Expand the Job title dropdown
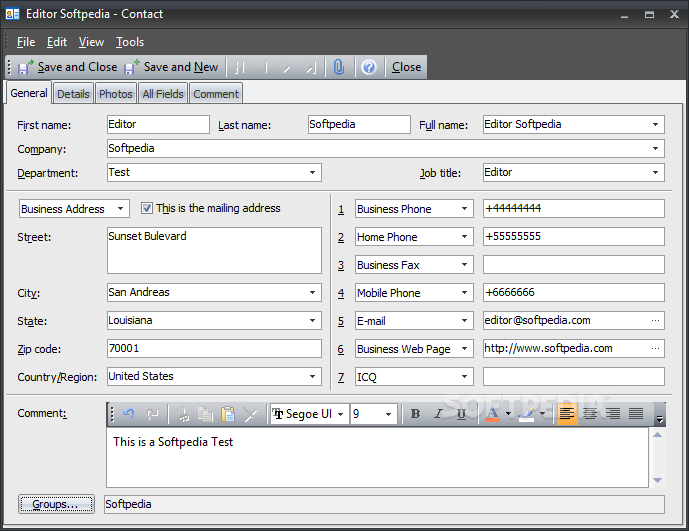Viewport: 689px width, 531px height. coord(655,172)
